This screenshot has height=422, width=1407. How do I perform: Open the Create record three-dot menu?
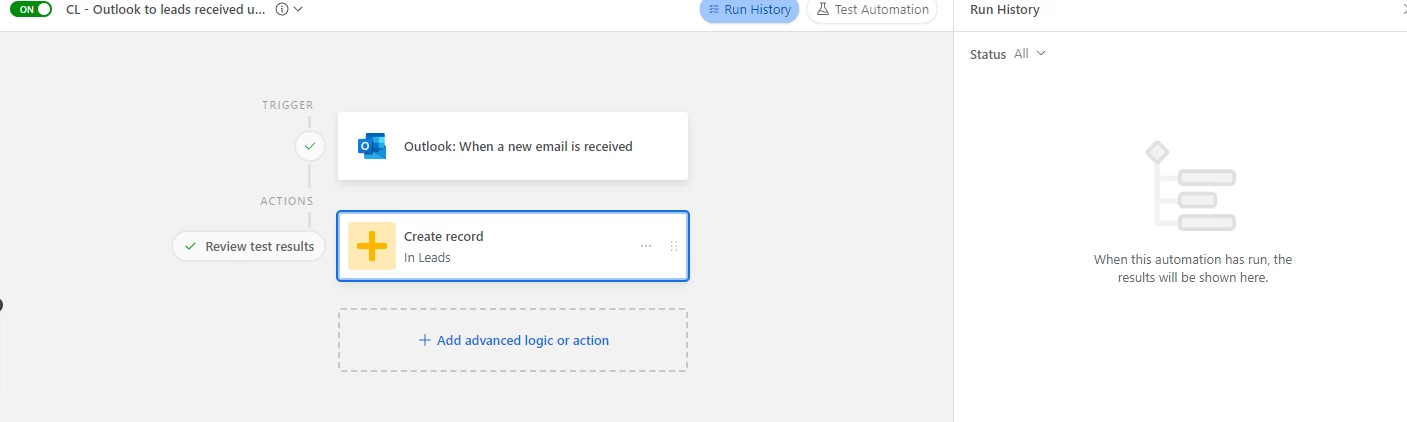click(x=646, y=246)
